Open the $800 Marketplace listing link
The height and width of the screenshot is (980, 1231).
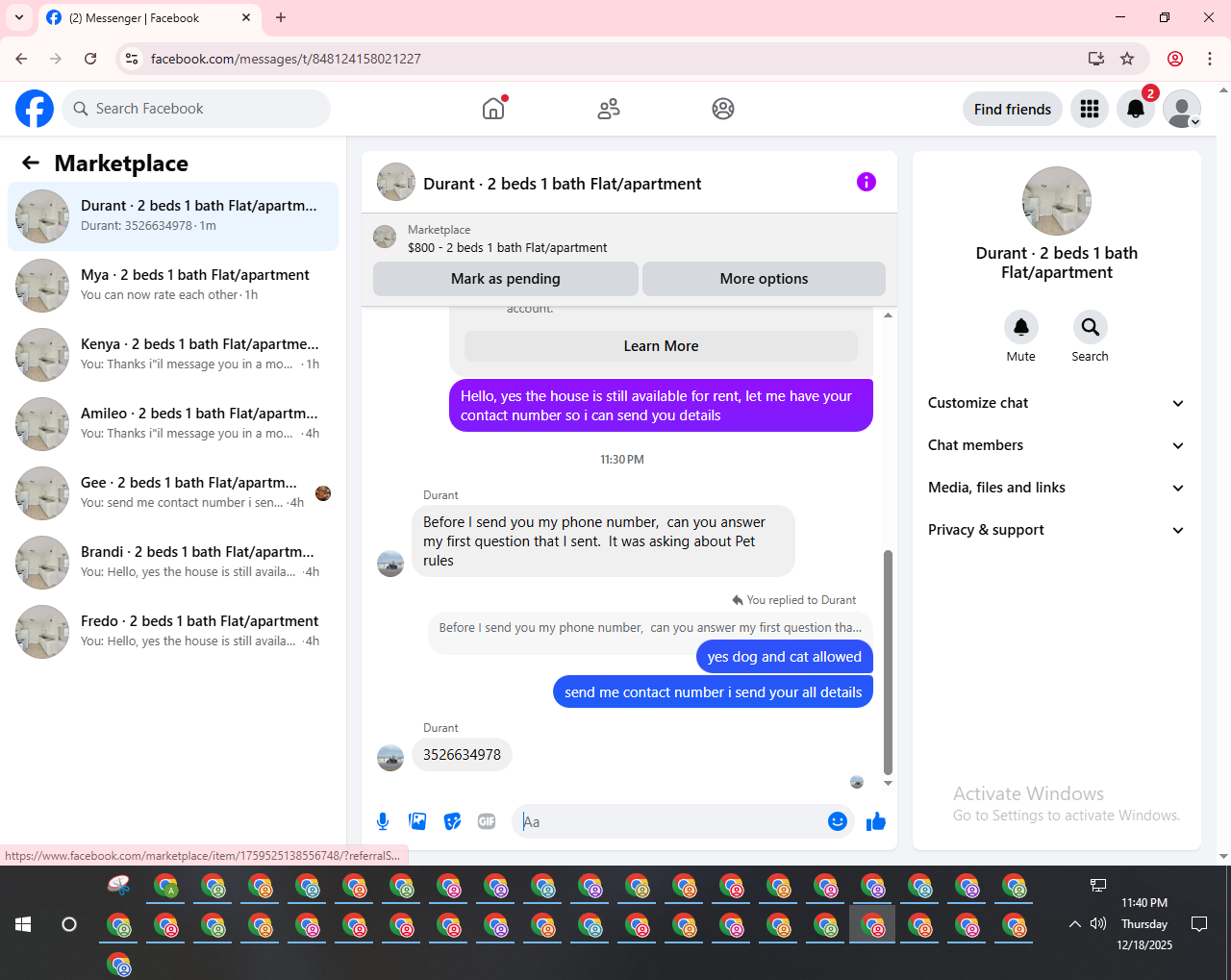[507, 247]
